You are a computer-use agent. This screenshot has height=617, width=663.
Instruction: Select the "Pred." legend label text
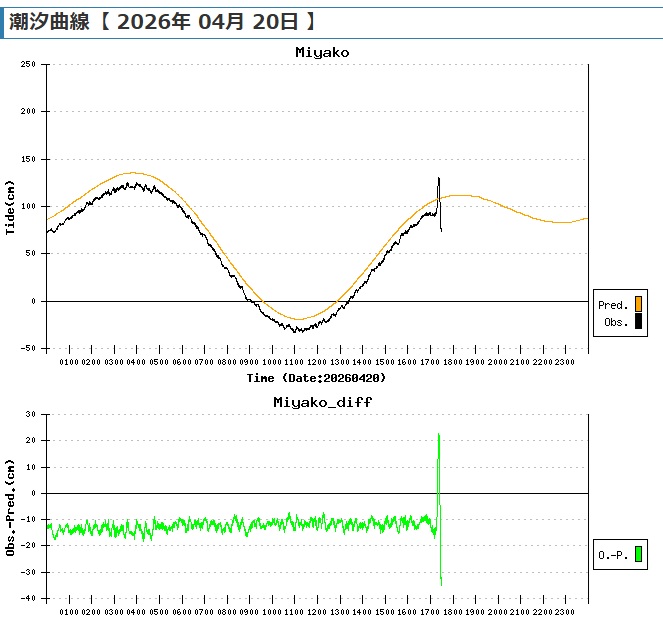point(612,305)
